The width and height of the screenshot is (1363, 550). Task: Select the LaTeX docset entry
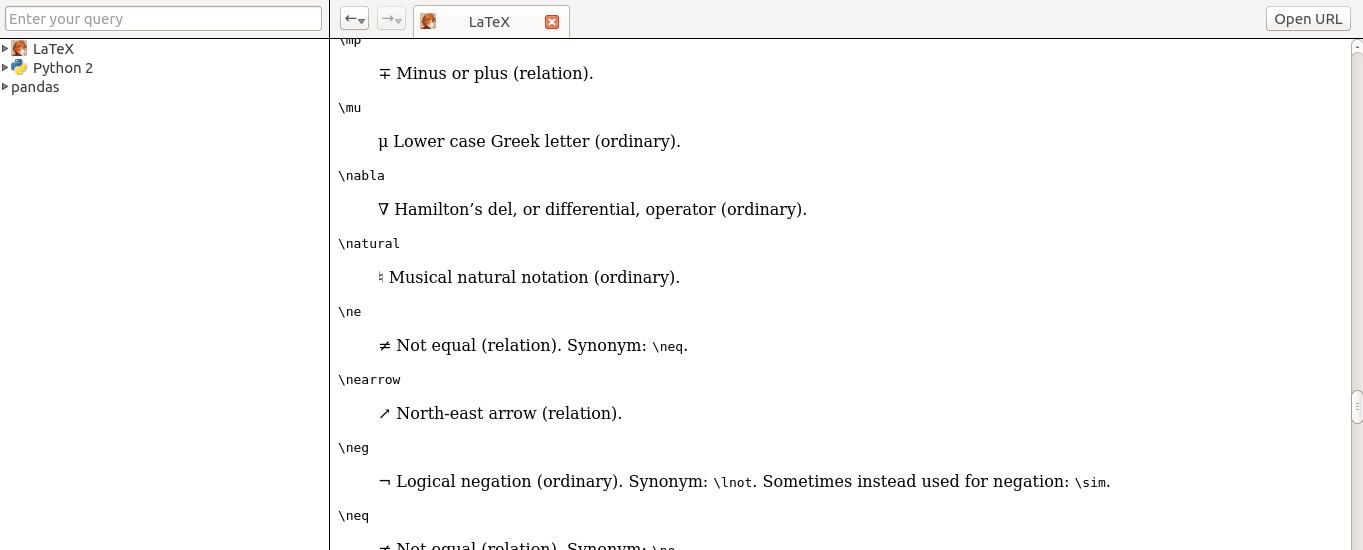(x=53, y=49)
